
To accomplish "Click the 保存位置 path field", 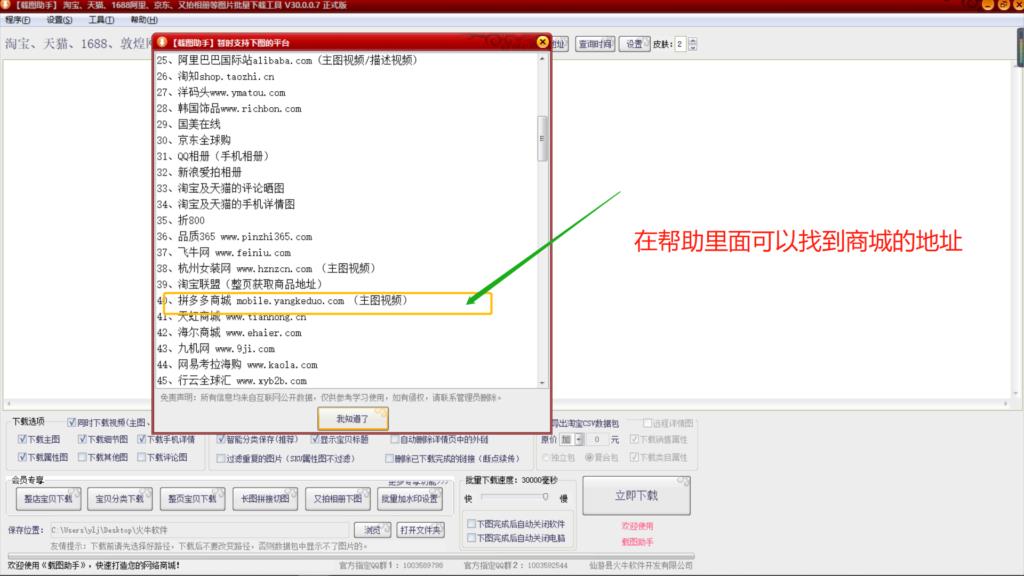I will coord(199,530).
